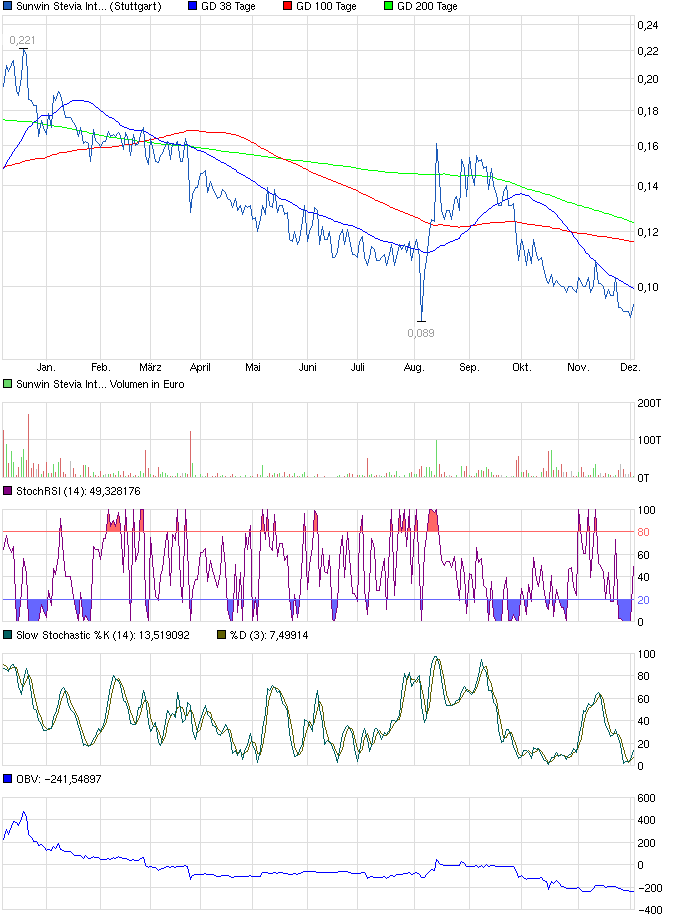Click the 'Dez.' month label

tap(631, 367)
